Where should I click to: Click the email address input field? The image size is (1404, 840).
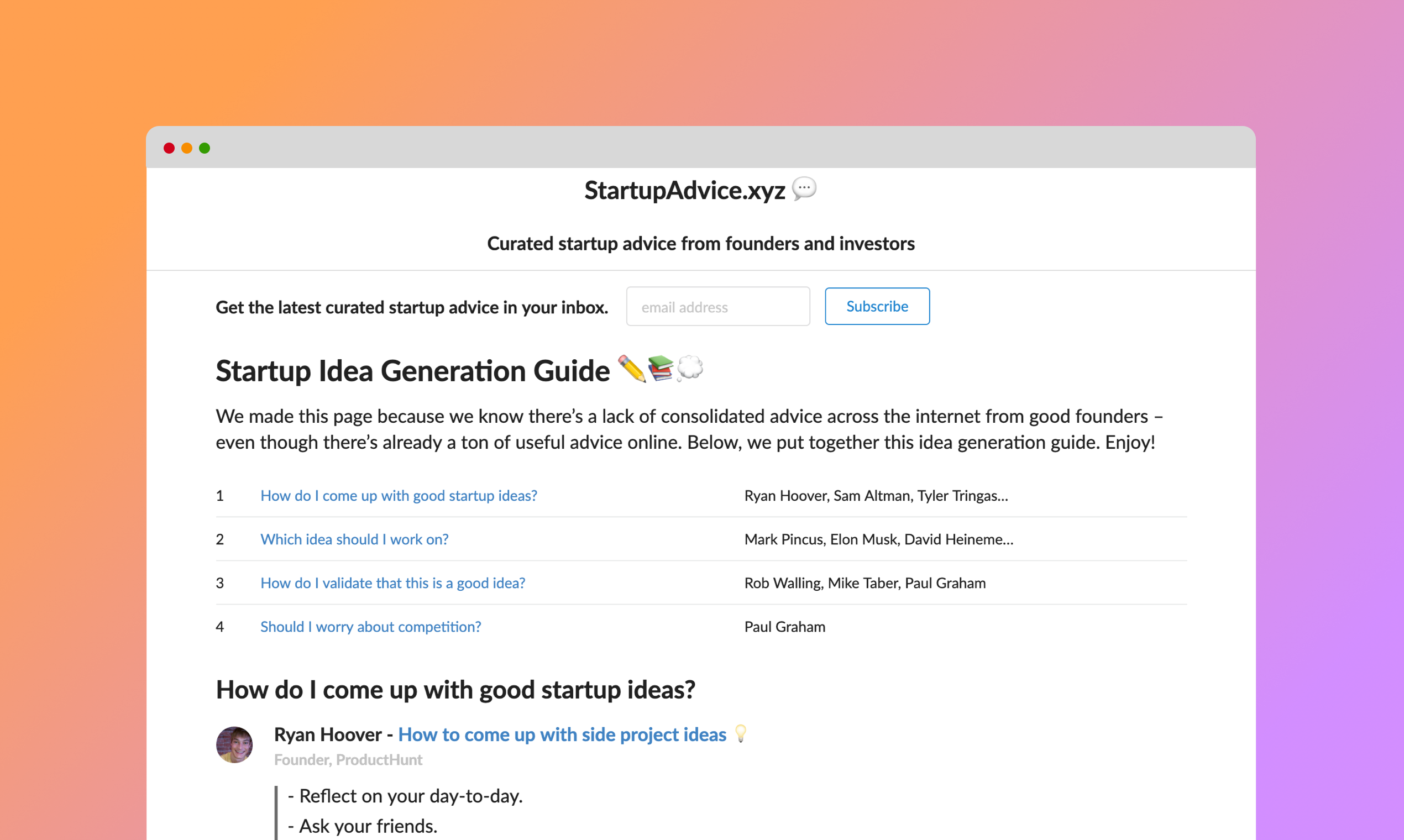718,306
